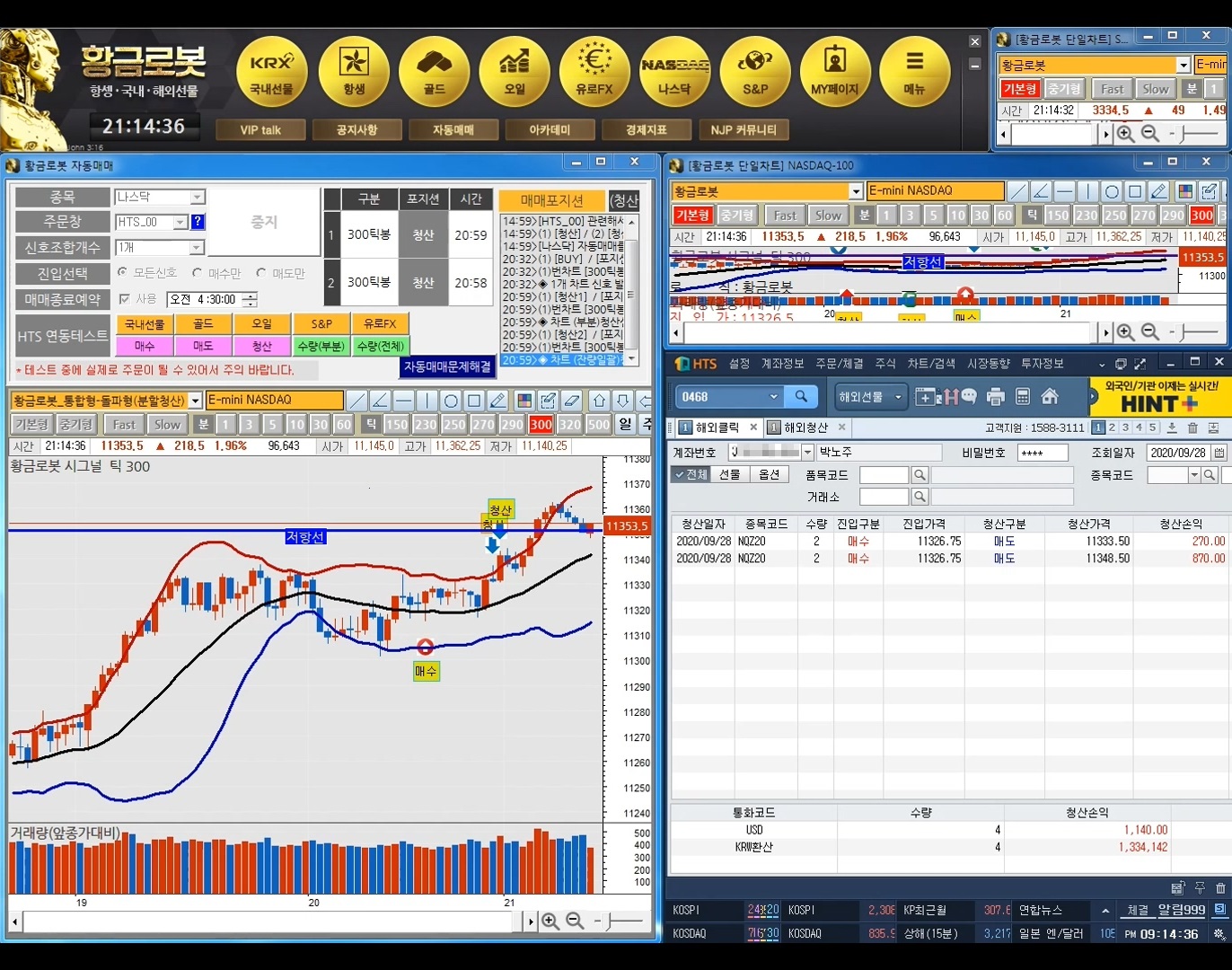Toggle the 전체 filter in HTS
Image resolution: width=1232 pixels, height=970 pixels.
pos(691,474)
